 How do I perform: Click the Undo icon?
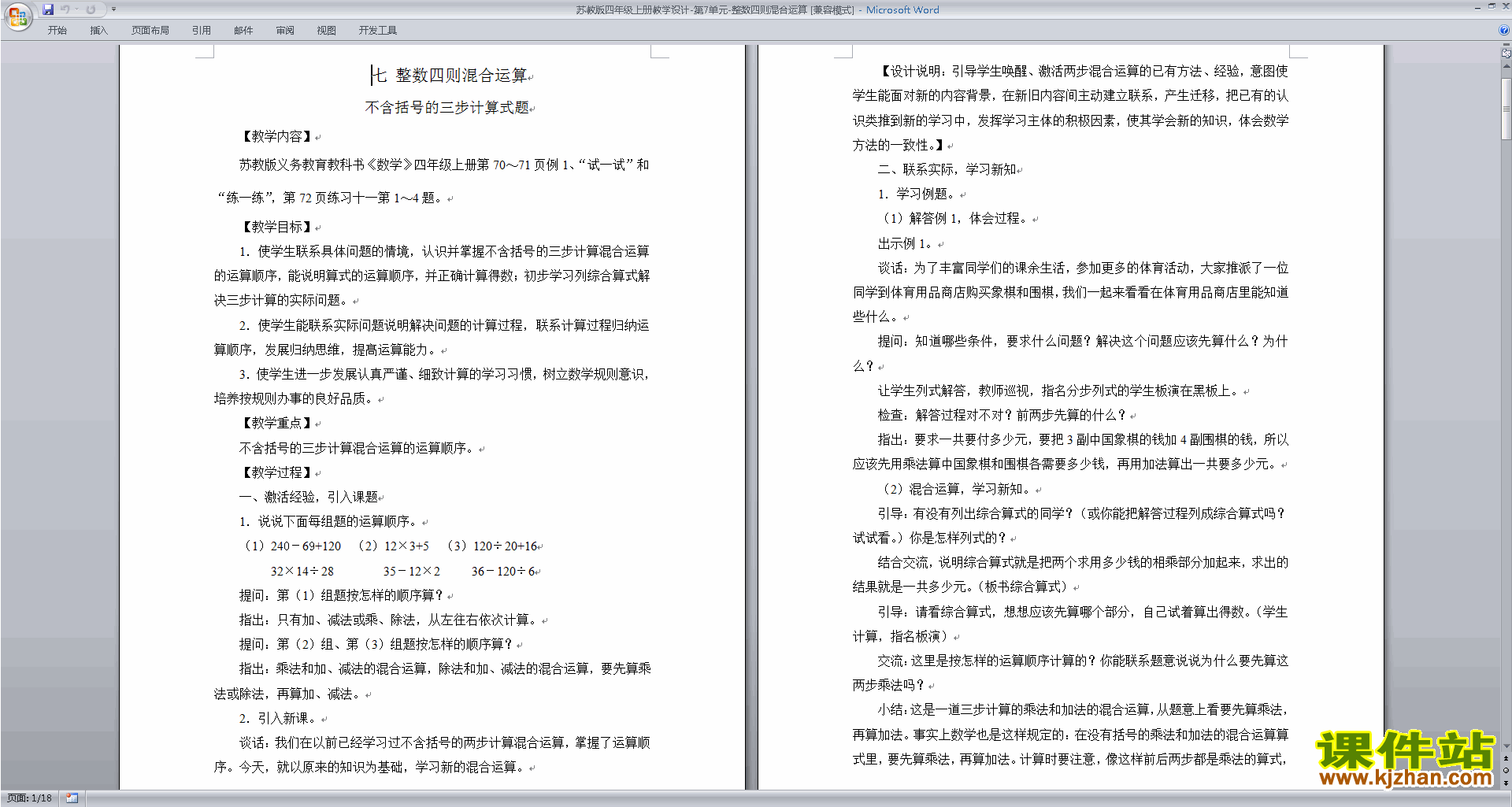click(65, 9)
